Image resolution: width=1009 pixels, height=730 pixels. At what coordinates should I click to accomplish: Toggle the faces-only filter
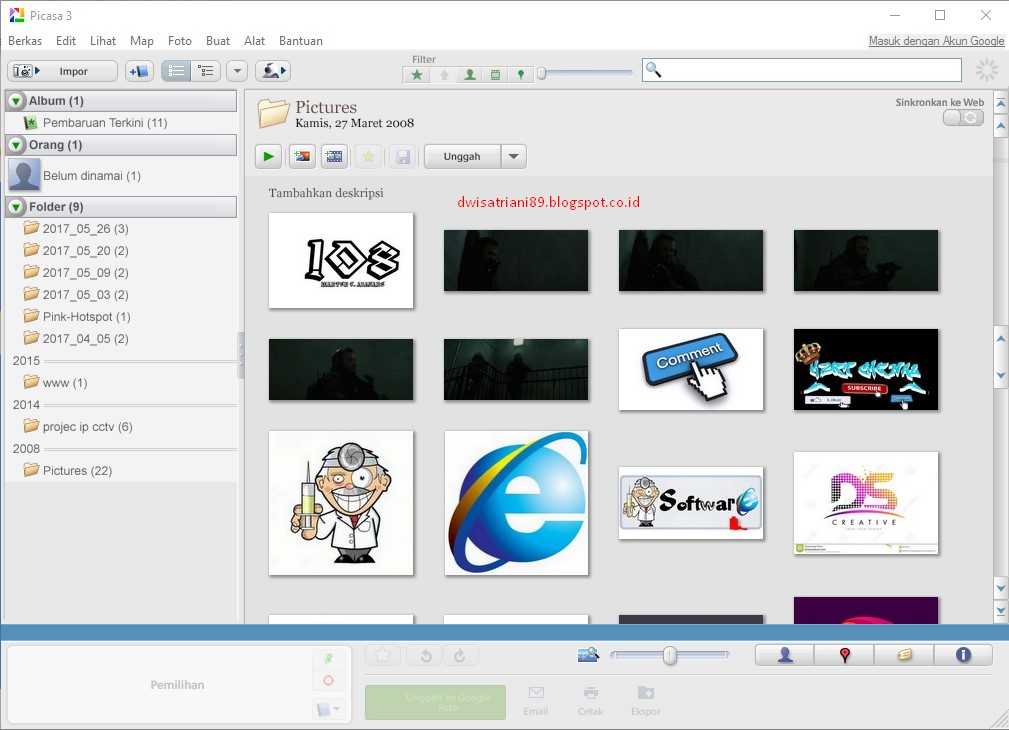(x=470, y=75)
